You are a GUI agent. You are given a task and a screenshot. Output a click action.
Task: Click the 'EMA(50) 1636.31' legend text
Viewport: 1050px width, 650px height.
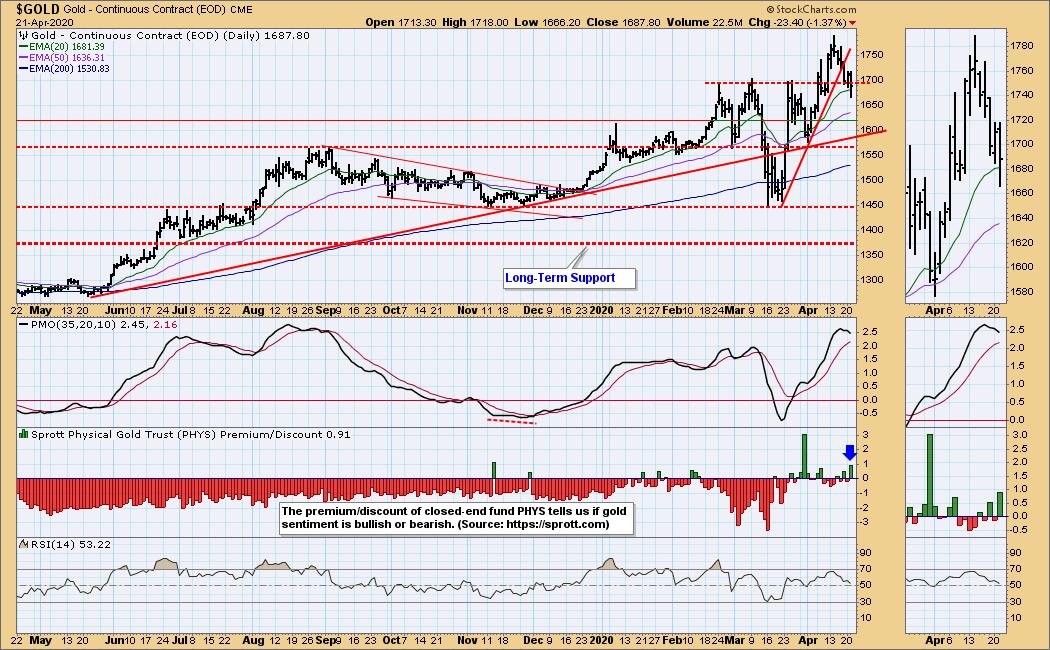click(x=67, y=58)
